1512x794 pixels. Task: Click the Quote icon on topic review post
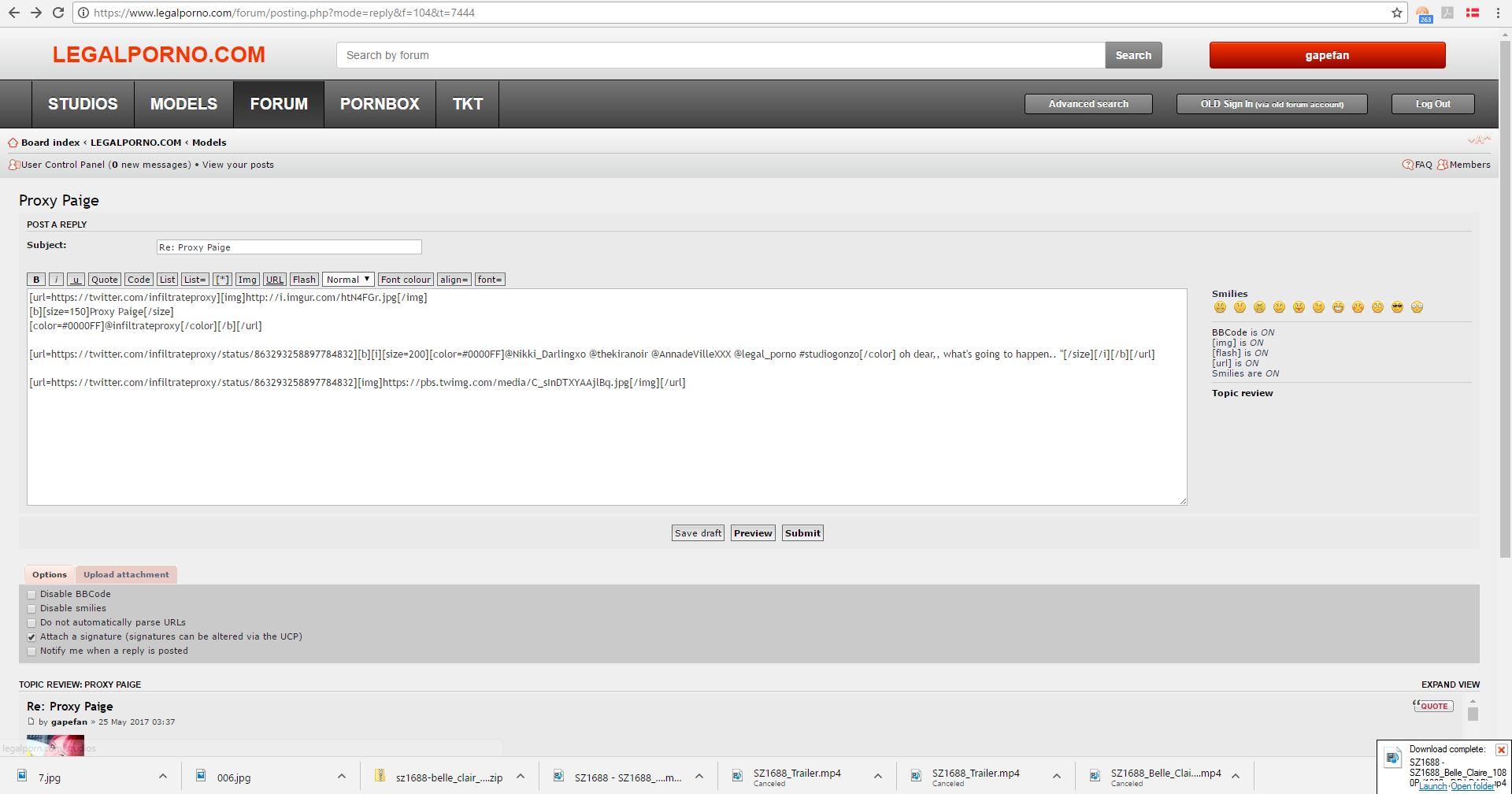[x=1432, y=706]
